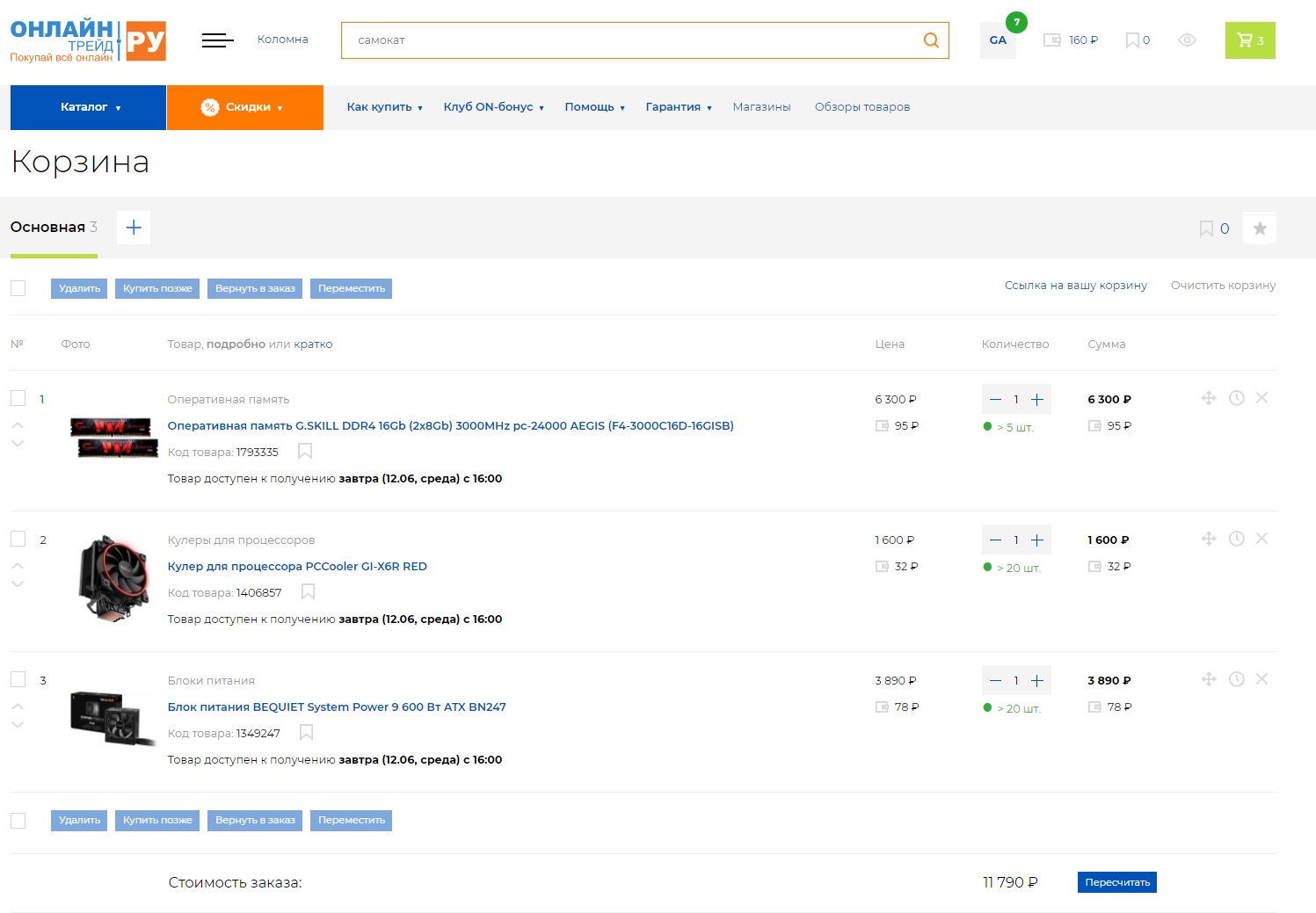Expand the Помощь menu

594,107
